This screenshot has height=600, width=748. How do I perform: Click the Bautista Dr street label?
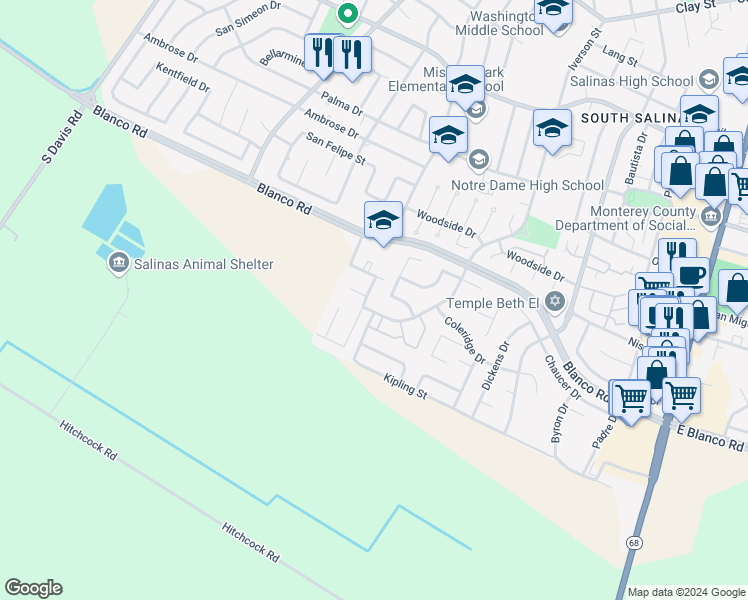tap(636, 158)
